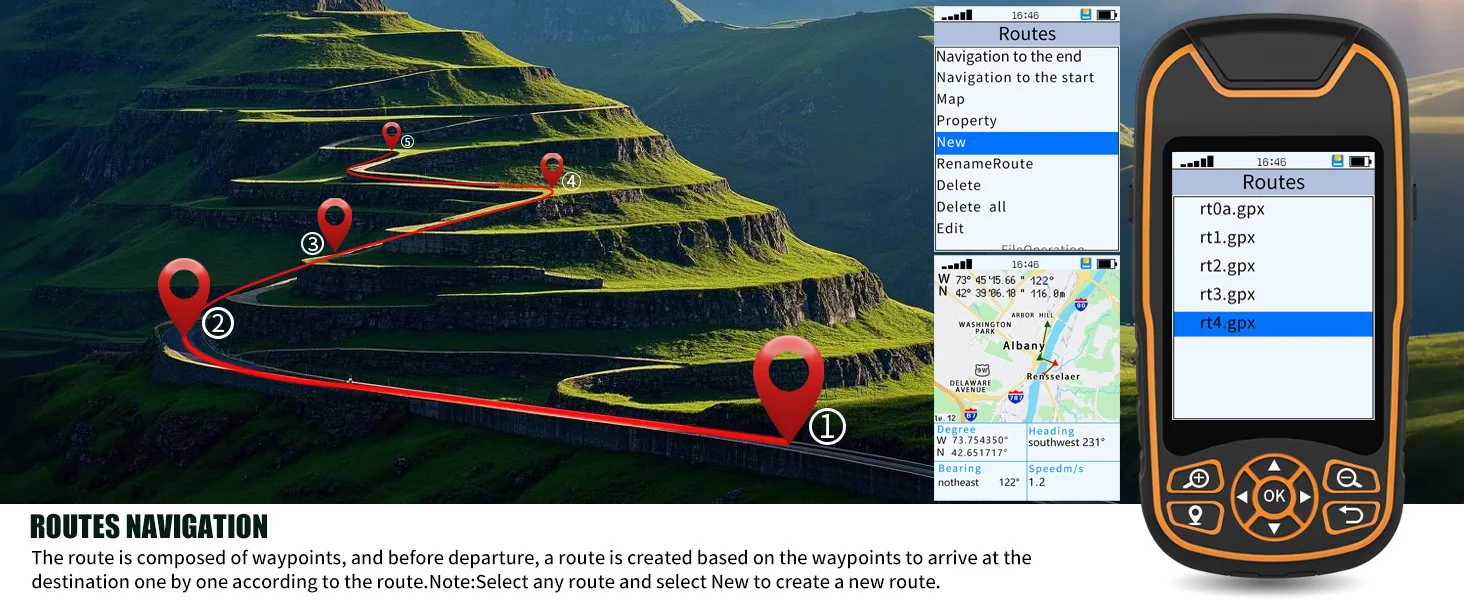Screen dimensions: 1464x600
Task: Tap the waypoint pin button on the device
Action: [x=1195, y=517]
